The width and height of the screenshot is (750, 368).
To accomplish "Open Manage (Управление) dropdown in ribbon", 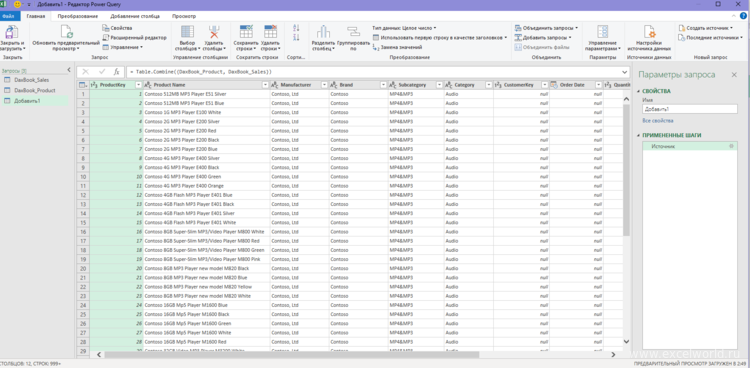I will click(122, 47).
